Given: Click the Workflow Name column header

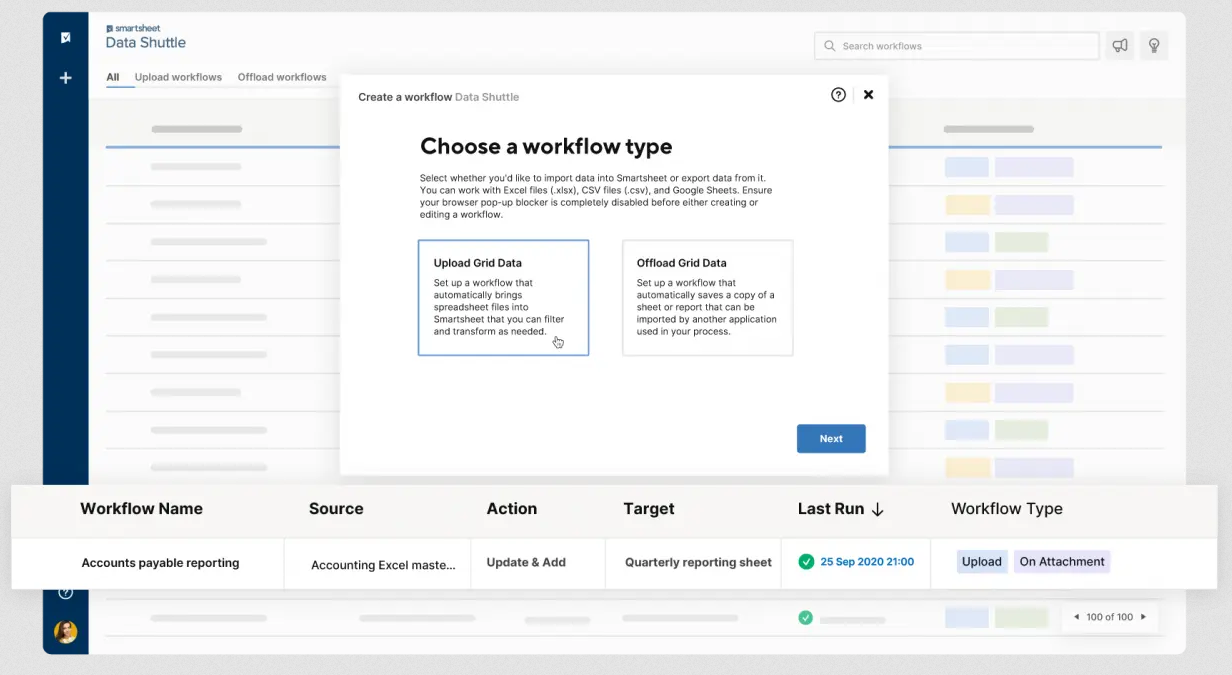Looking at the screenshot, I should coord(141,509).
